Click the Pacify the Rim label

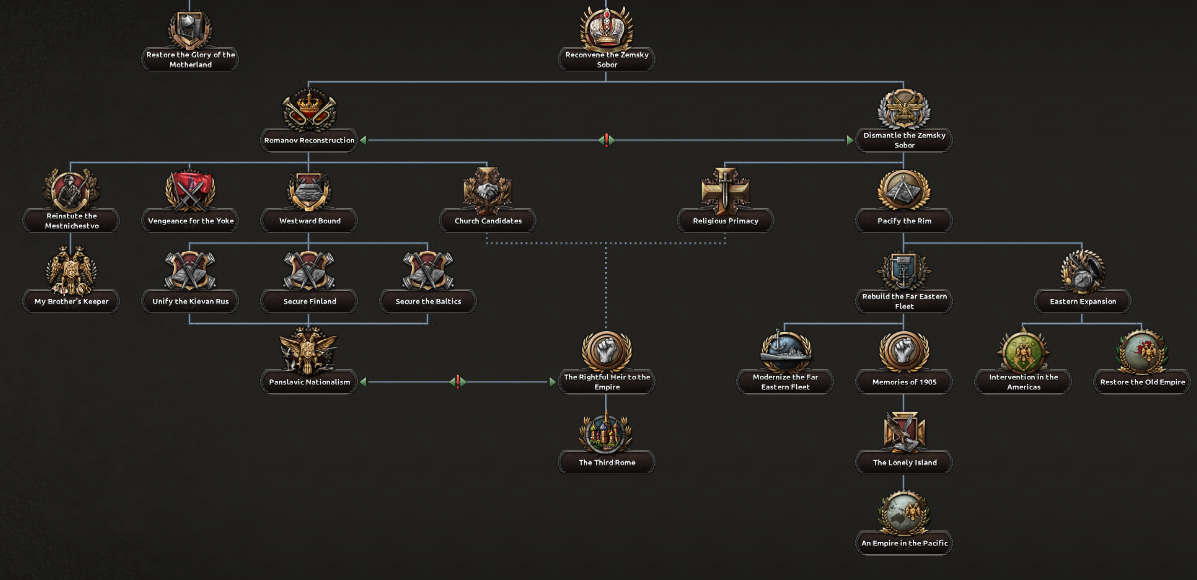click(903, 221)
